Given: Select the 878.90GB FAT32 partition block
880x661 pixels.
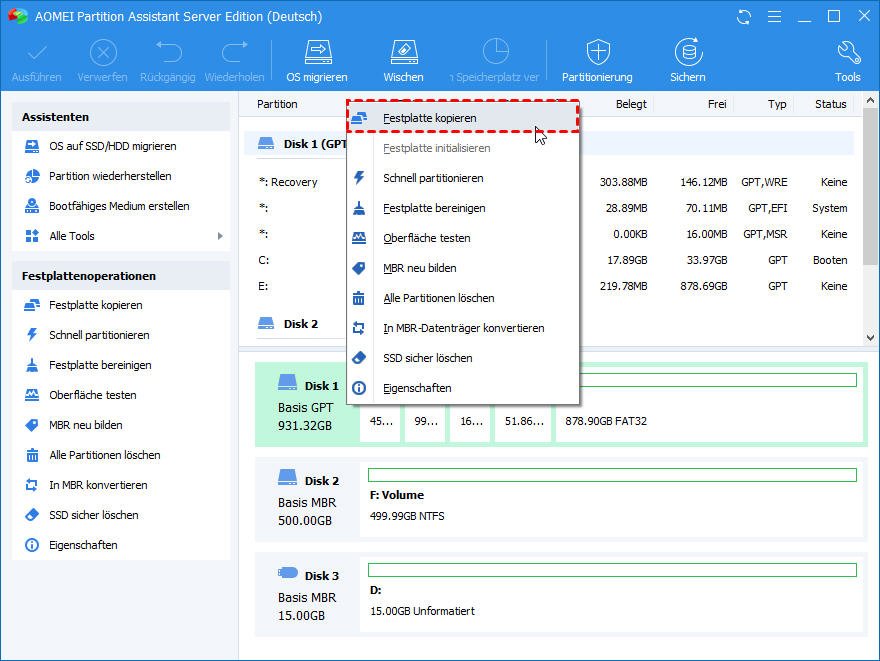Looking at the screenshot, I should (x=708, y=405).
